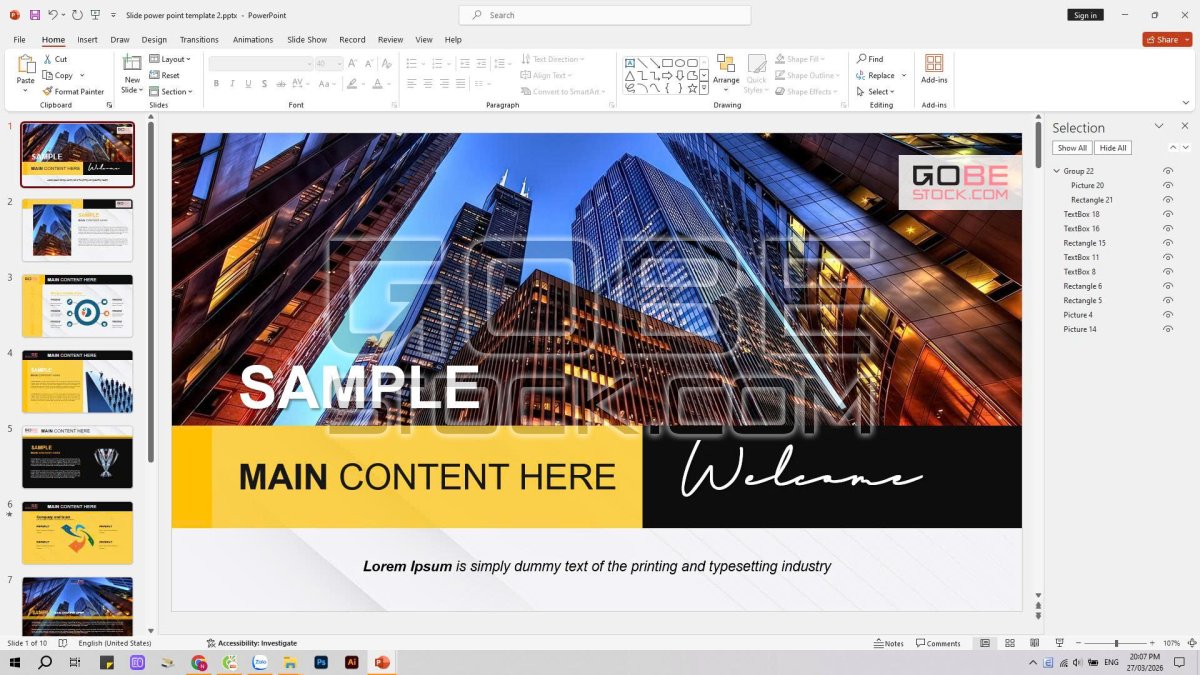Hide TextBox 18 with eye icon
This screenshot has height=675, width=1200.
click(x=1167, y=214)
